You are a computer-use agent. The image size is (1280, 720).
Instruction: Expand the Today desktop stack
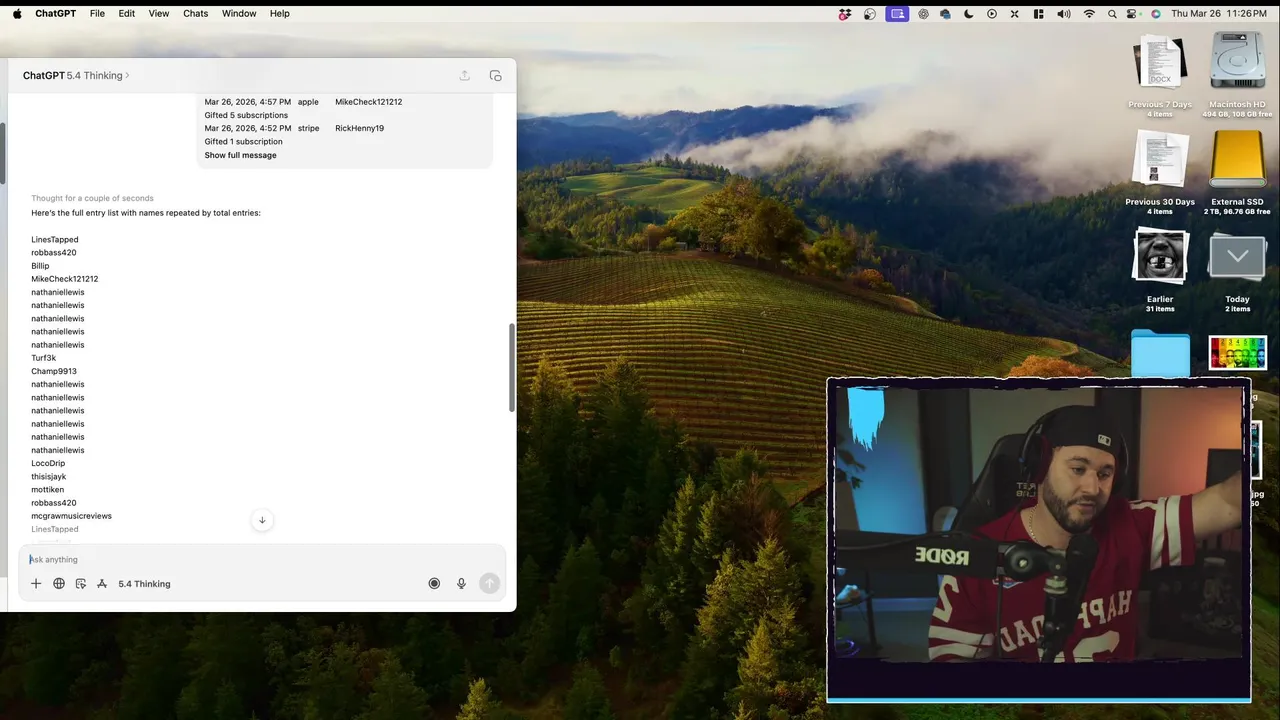1238,257
